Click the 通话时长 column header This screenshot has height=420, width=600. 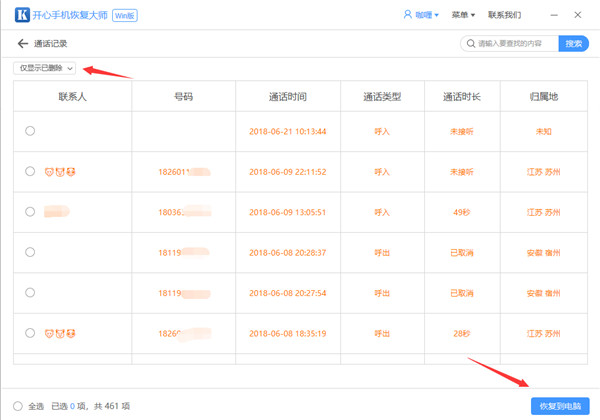[x=462, y=96]
